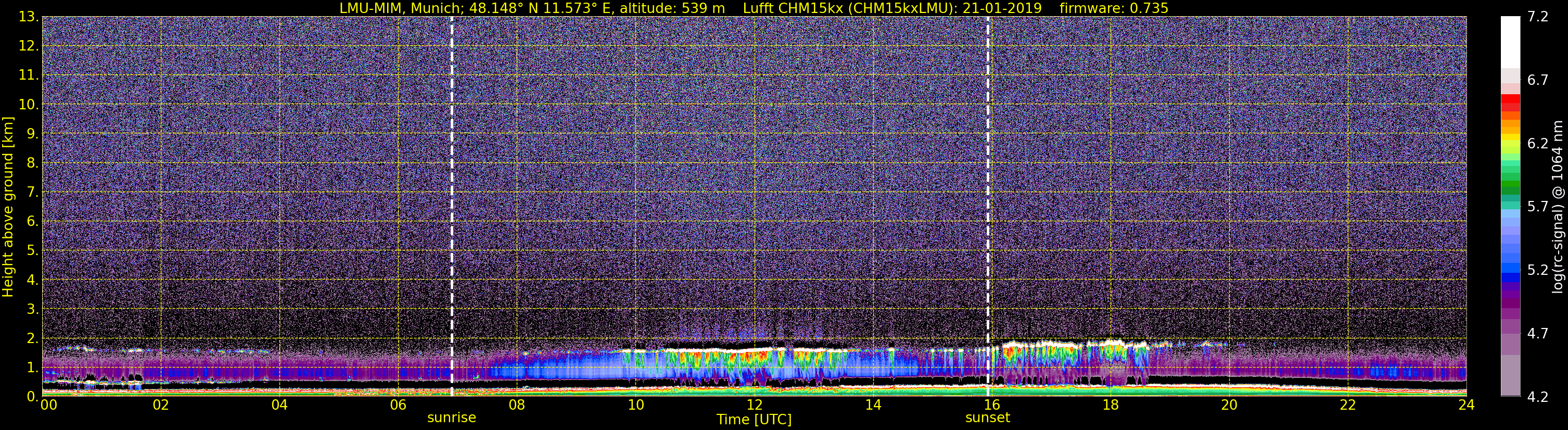
Task: Click the height axis tick label 5.
Action: click(32, 251)
